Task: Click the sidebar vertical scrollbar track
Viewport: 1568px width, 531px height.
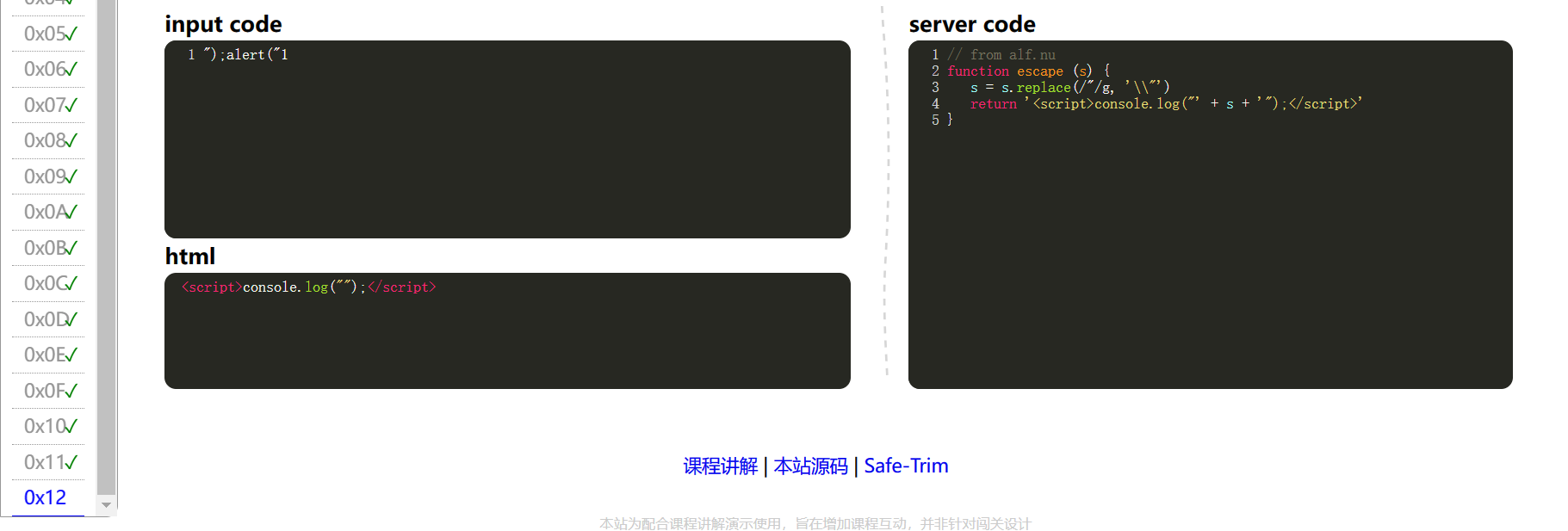Action: [107, 258]
